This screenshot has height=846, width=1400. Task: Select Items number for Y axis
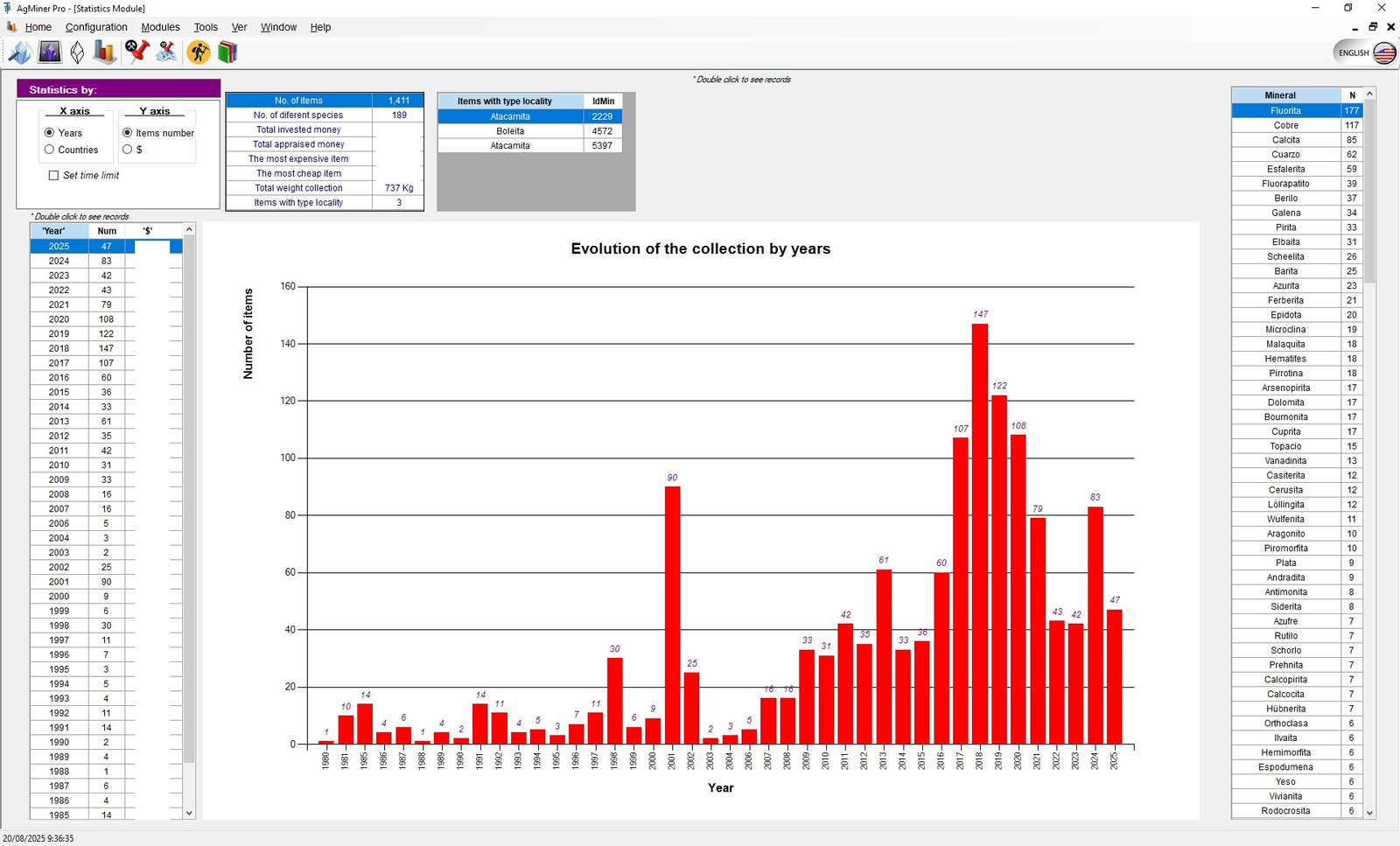(x=158, y=133)
